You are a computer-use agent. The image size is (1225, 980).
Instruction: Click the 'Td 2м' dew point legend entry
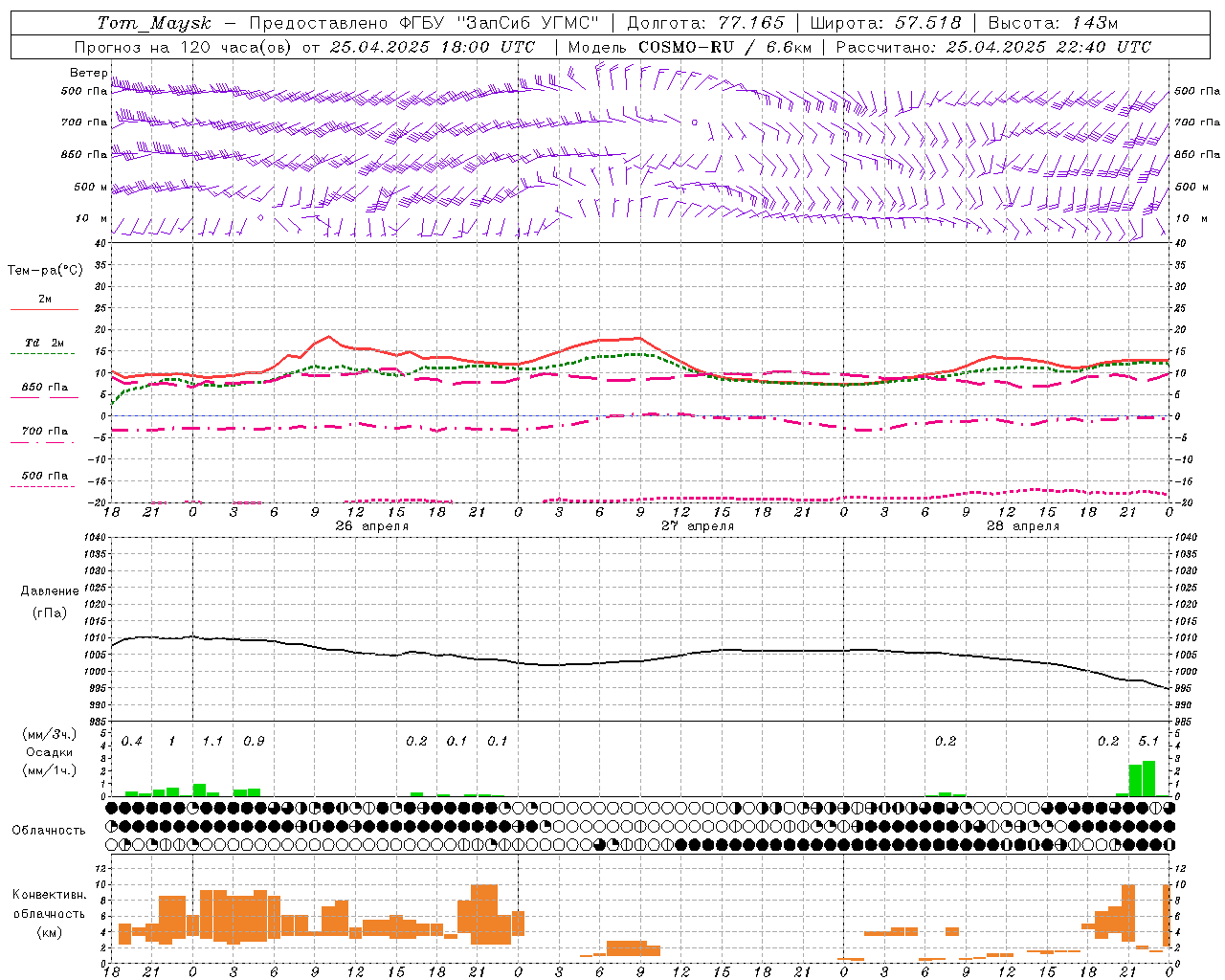point(44,343)
